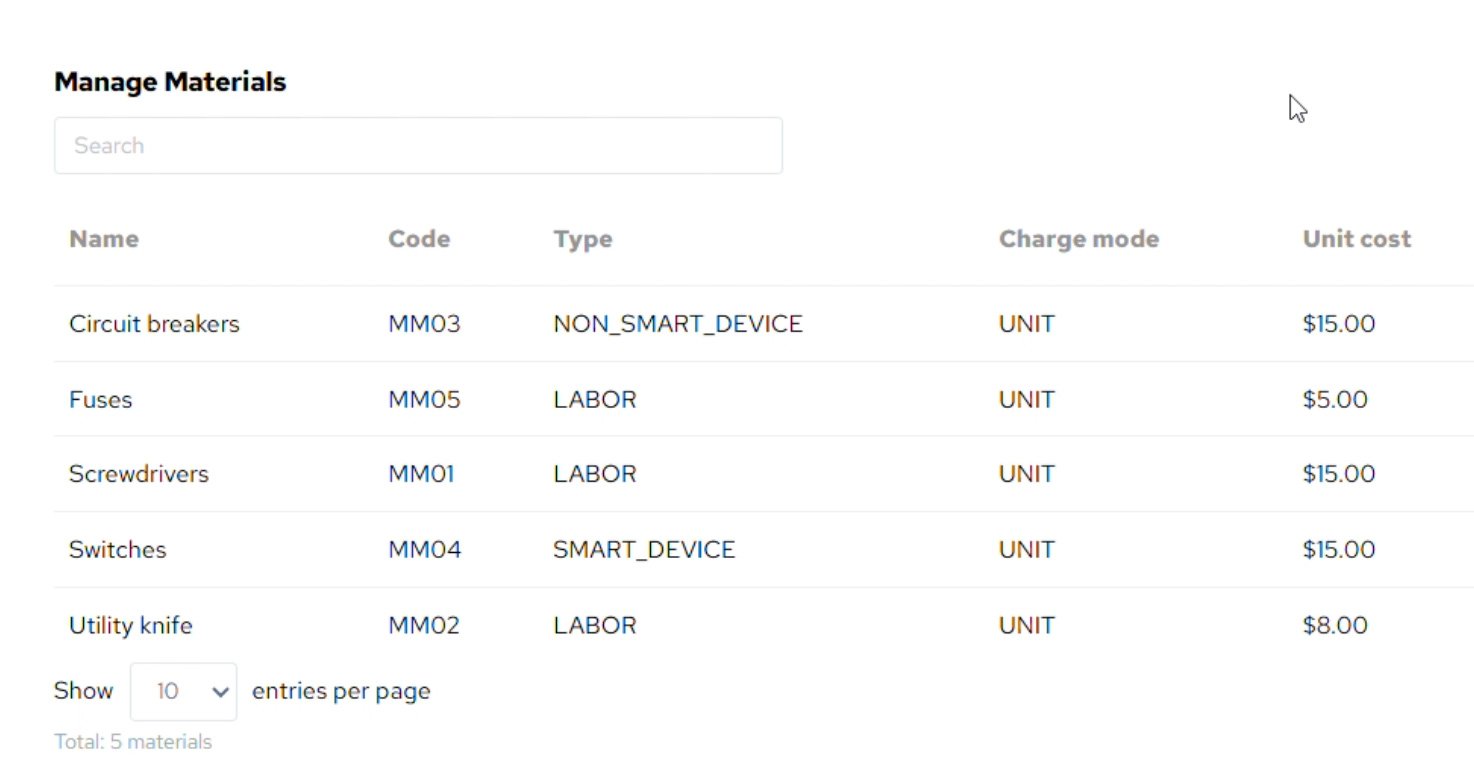The width and height of the screenshot is (1474, 772).
Task: Open the entries per page dropdown
Action: click(183, 691)
